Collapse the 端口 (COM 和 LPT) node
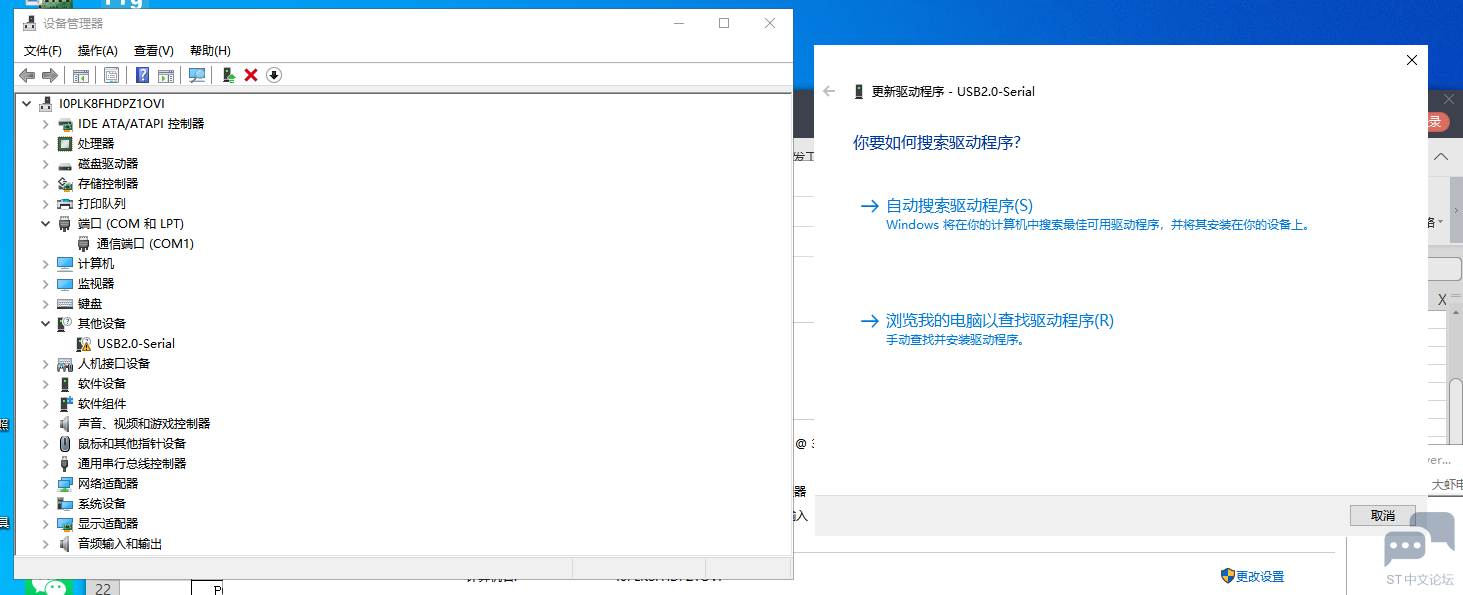Image resolution: width=1463 pixels, height=595 pixels. (x=45, y=224)
